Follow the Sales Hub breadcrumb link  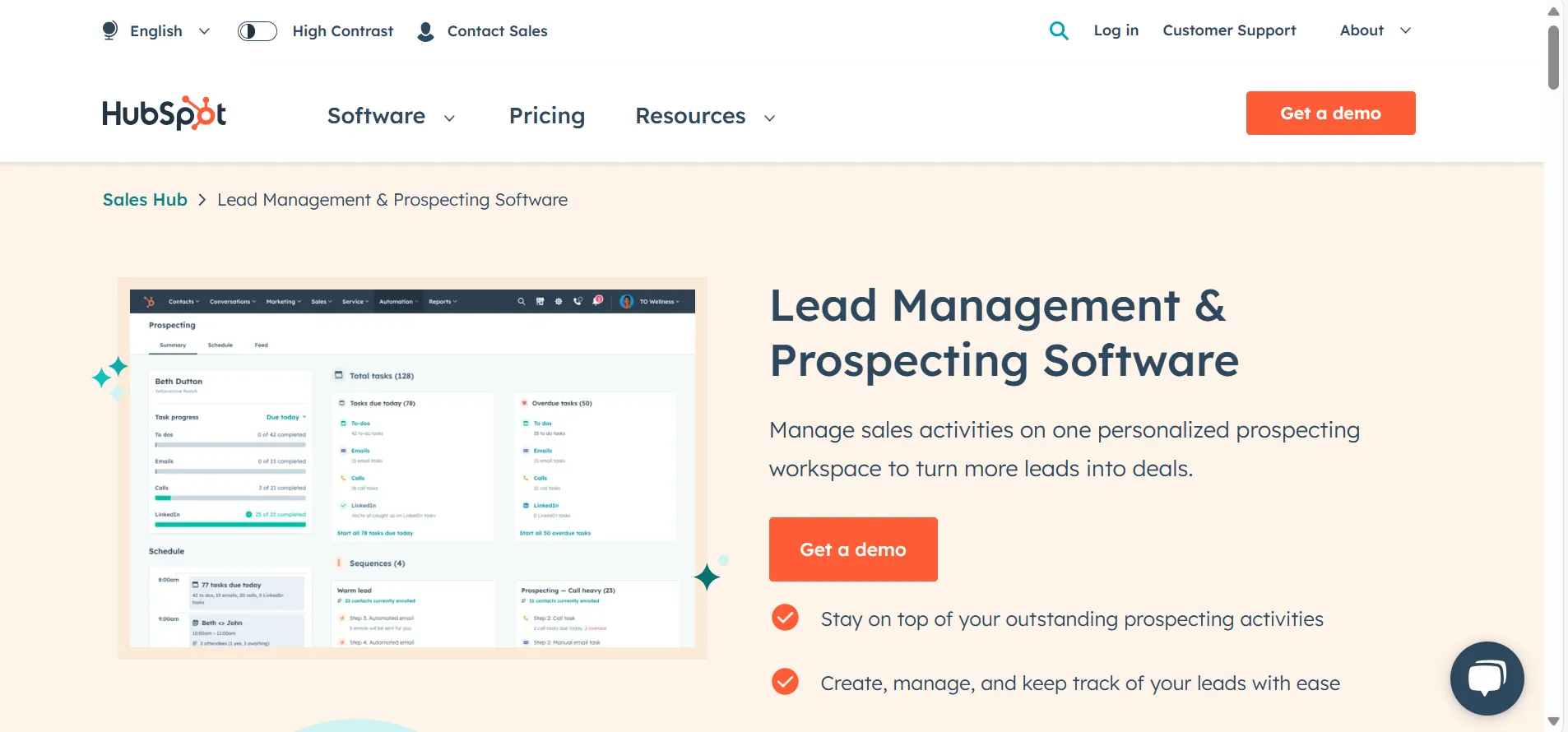(x=145, y=200)
